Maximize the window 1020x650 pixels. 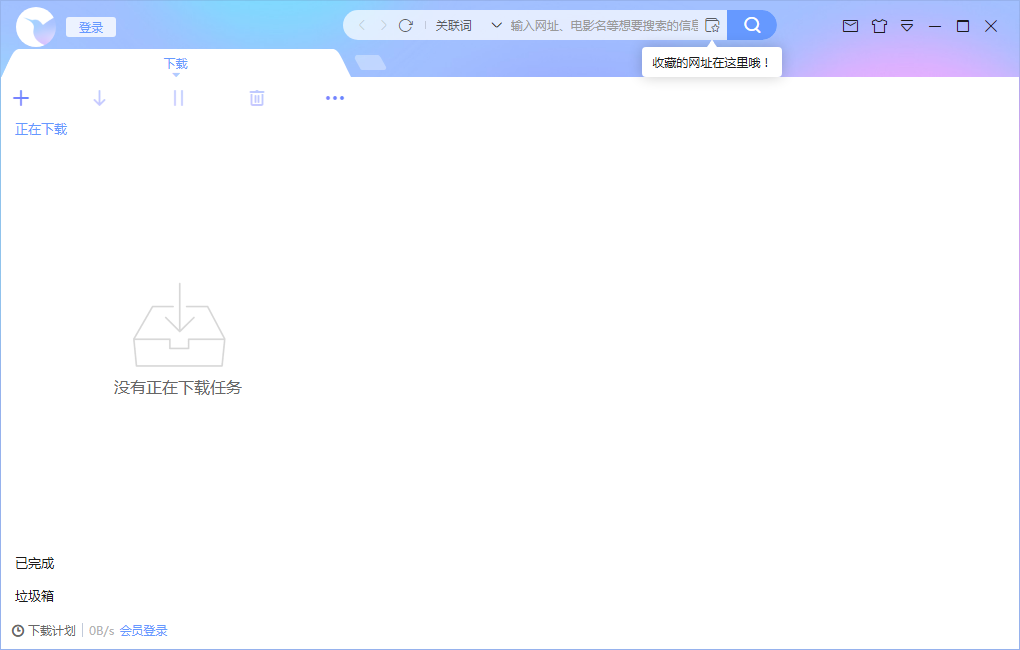pos(963,26)
